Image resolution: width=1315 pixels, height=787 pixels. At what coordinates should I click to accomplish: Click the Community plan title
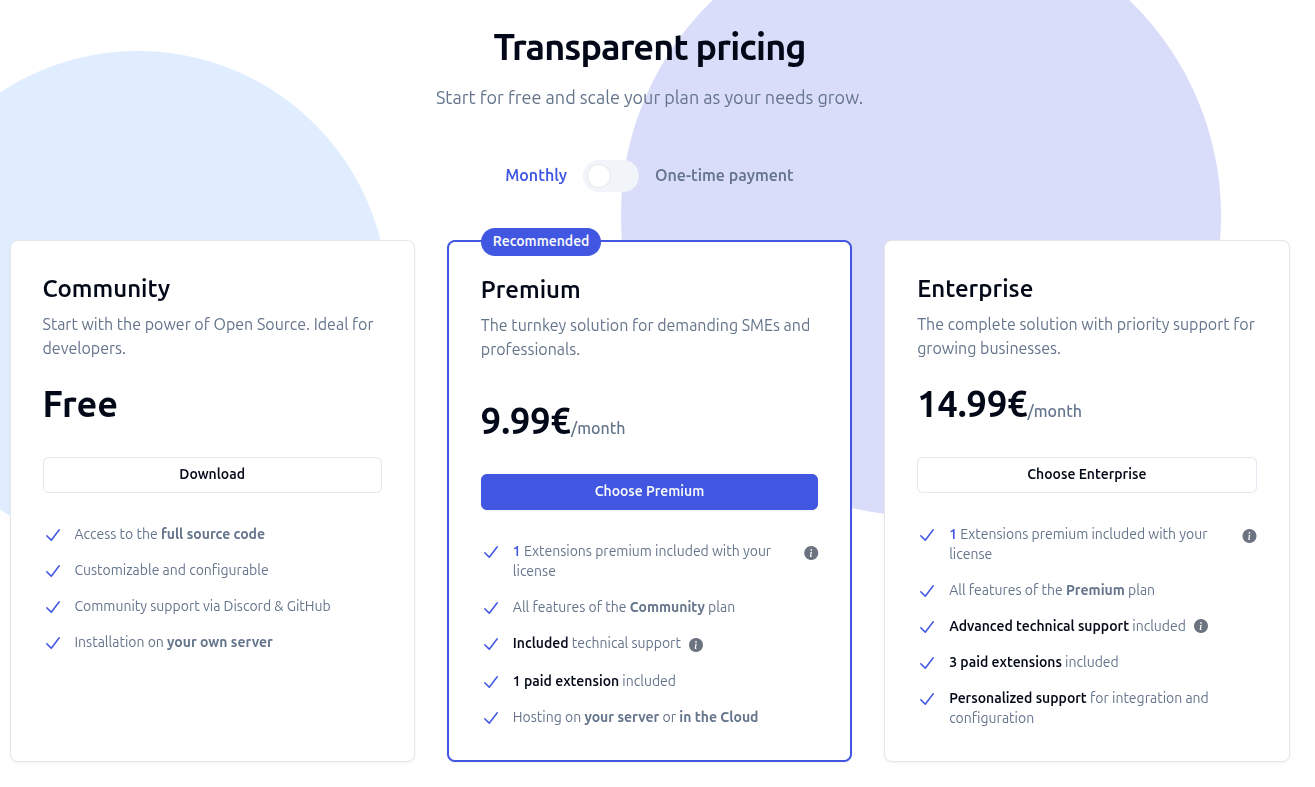106,289
